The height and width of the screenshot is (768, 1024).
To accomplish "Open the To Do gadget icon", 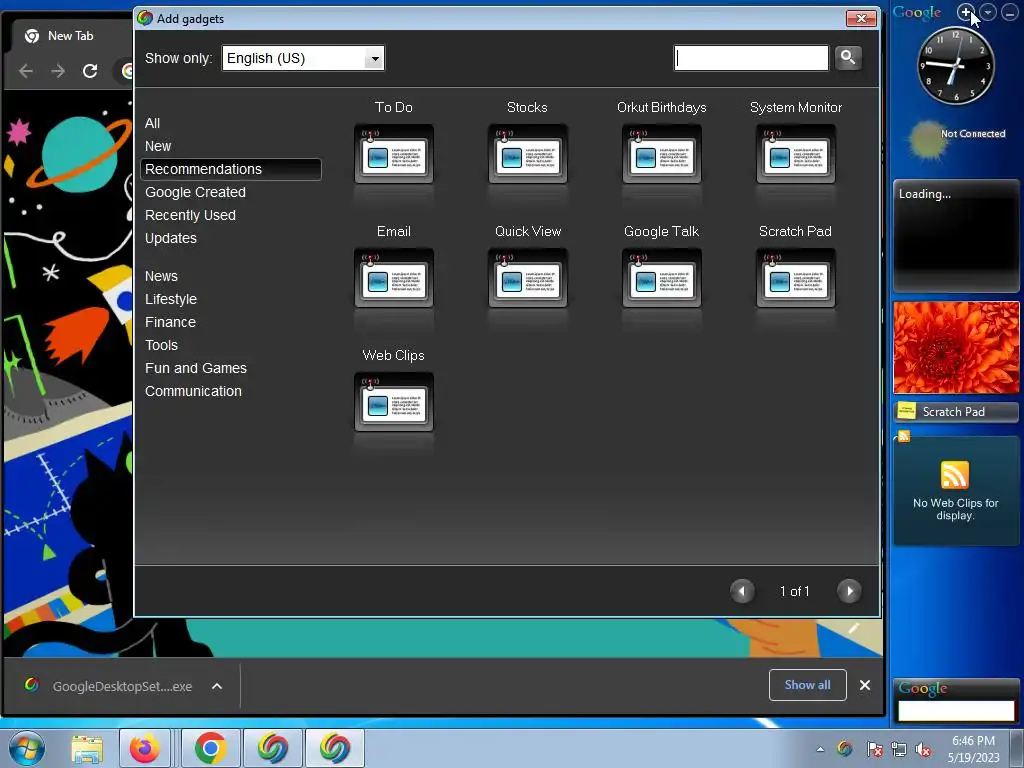I will [394, 154].
